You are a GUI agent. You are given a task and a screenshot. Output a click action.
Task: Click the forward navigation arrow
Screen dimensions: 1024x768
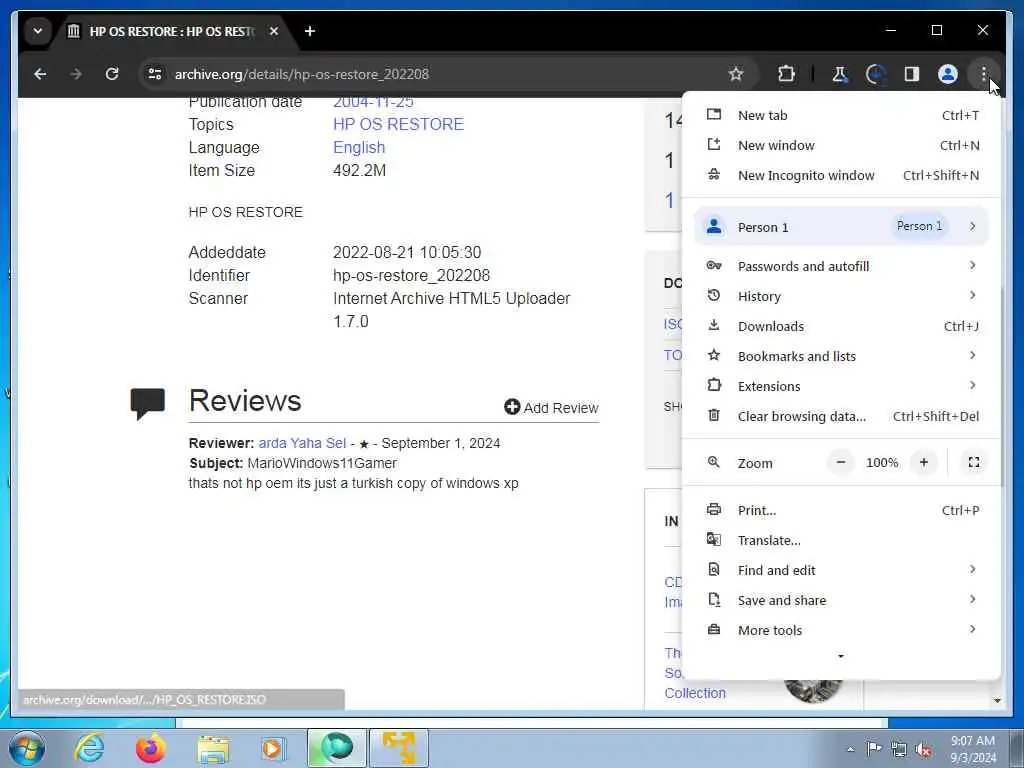click(x=76, y=74)
